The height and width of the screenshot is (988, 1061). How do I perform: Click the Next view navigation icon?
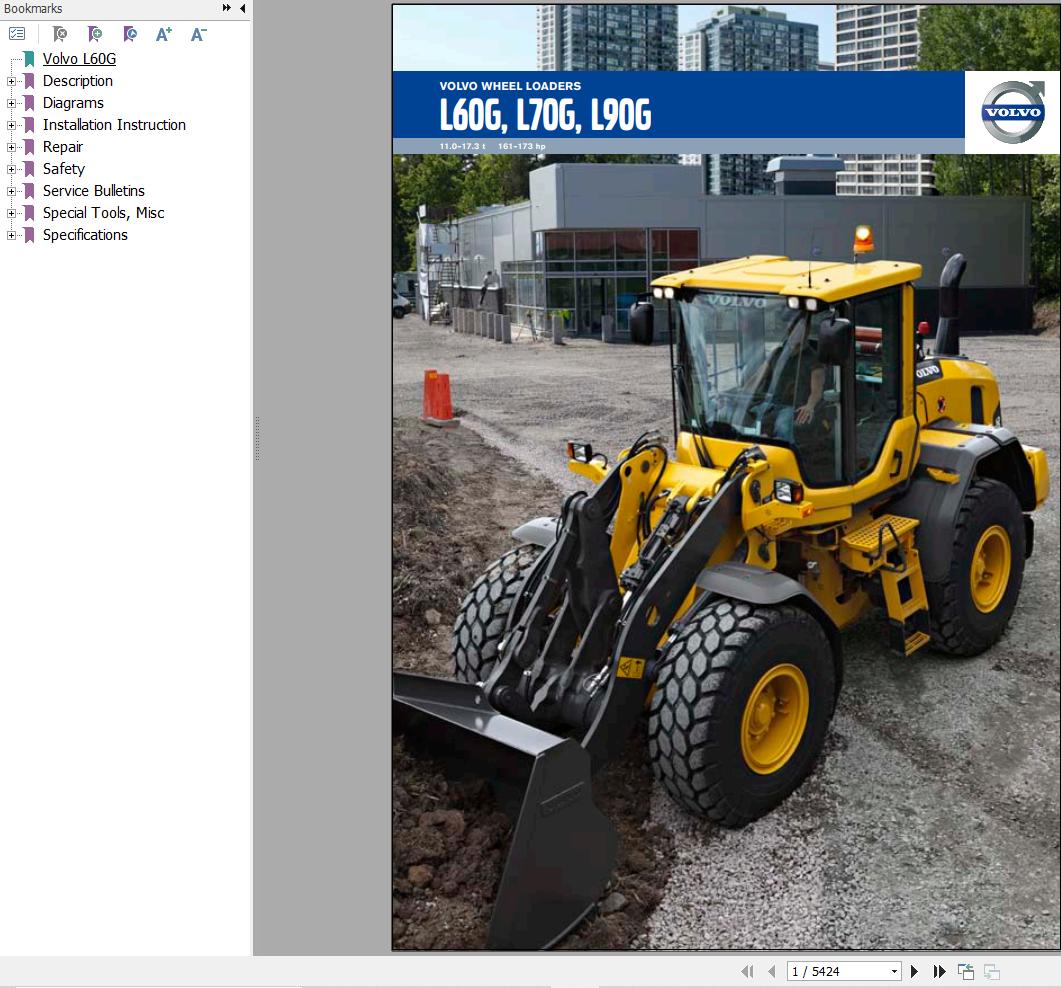(x=991, y=970)
